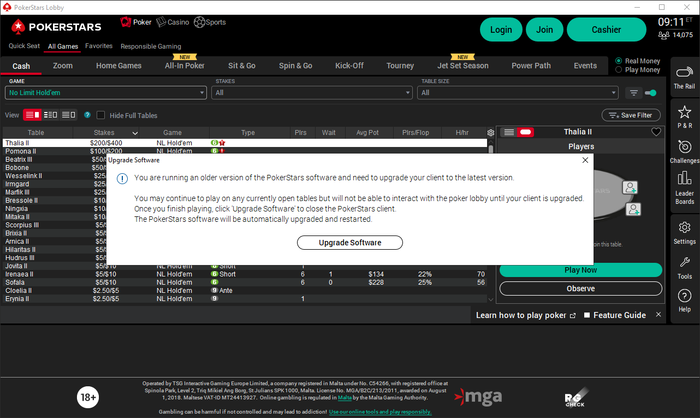Open the Jet Set Season tab
Screen dimensions: 700x418
coord(462,66)
